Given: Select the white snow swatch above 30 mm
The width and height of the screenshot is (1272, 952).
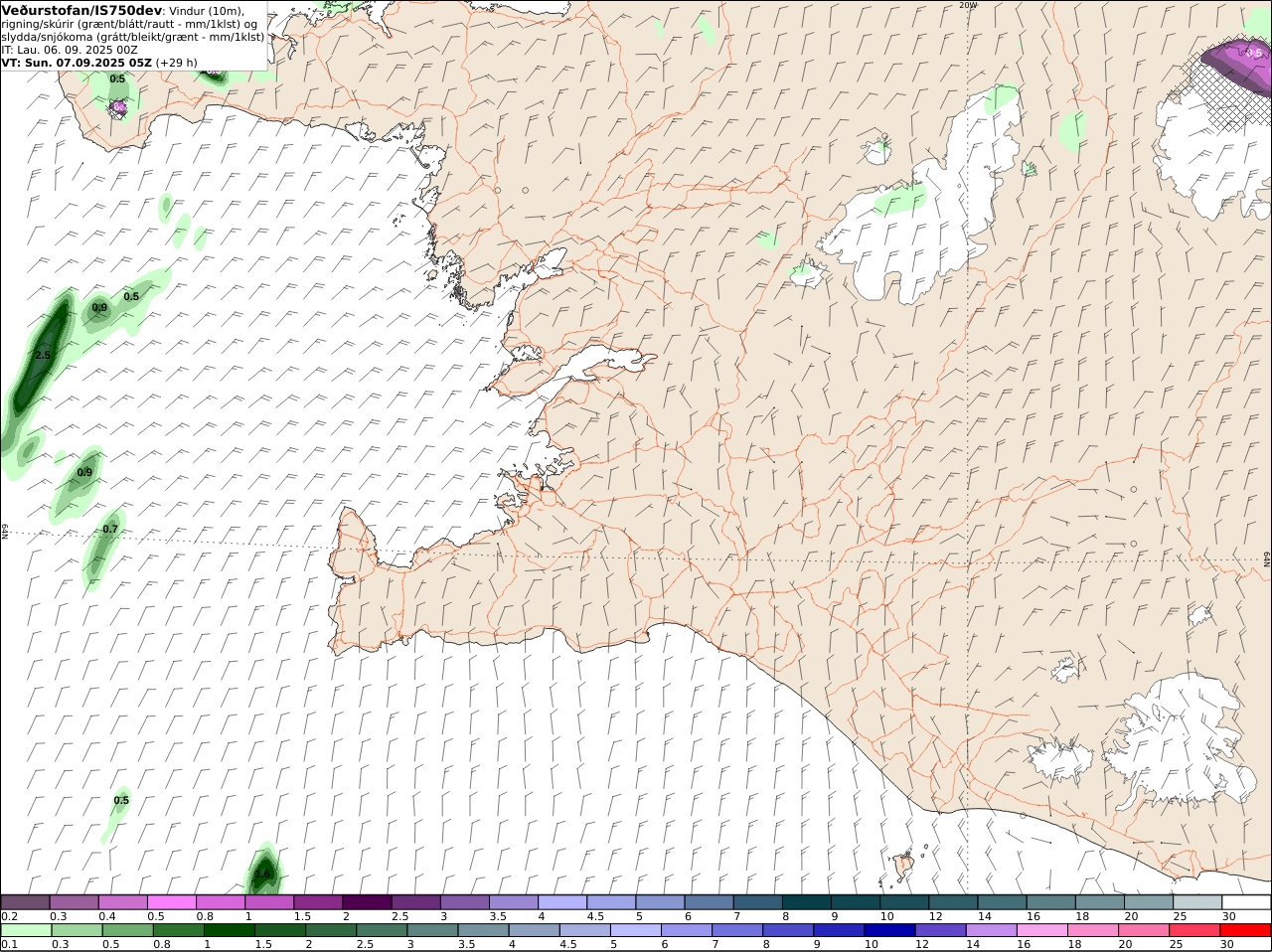Looking at the screenshot, I should point(1247,901).
